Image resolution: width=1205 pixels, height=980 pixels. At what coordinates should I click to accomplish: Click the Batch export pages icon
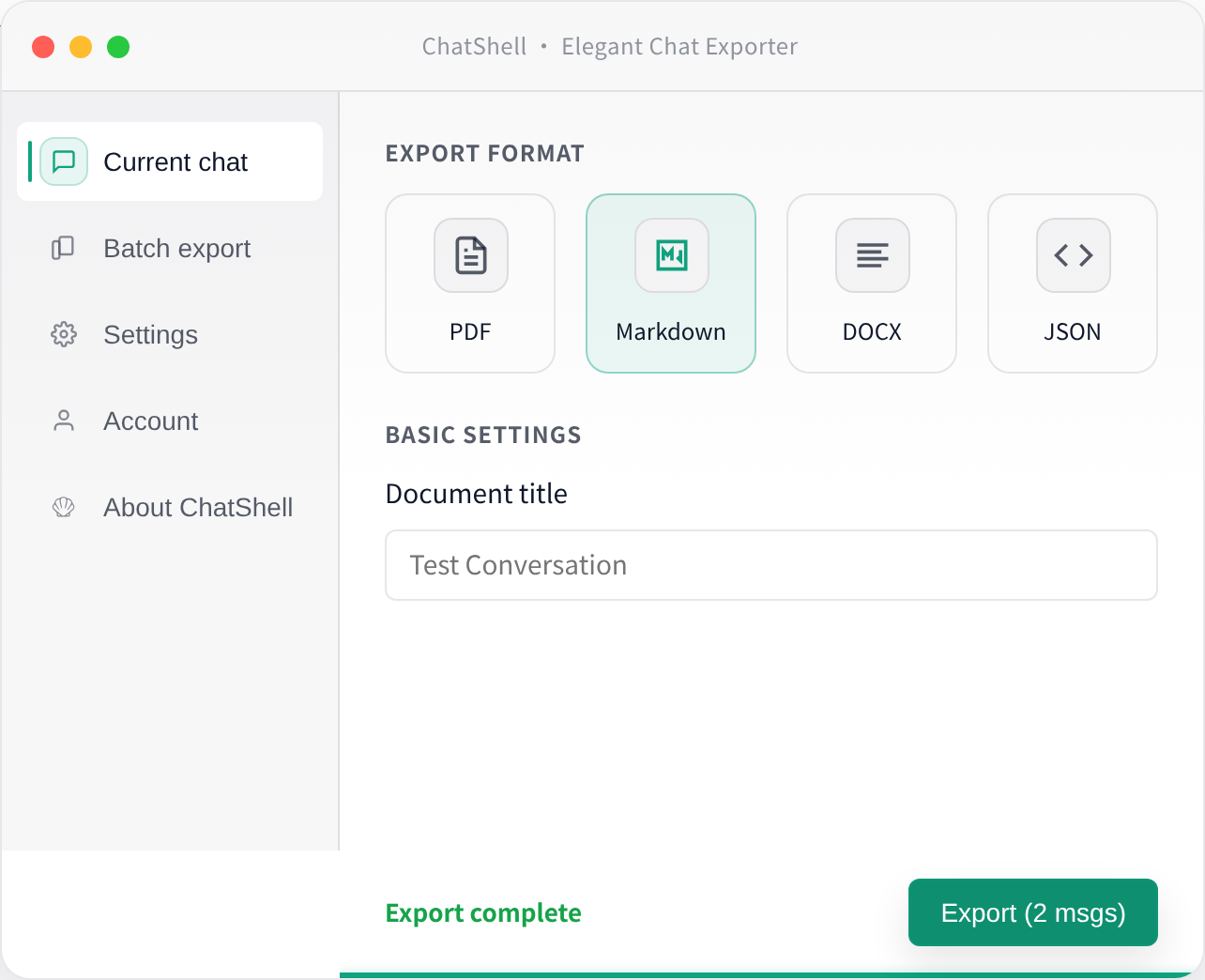tap(63, 248)
